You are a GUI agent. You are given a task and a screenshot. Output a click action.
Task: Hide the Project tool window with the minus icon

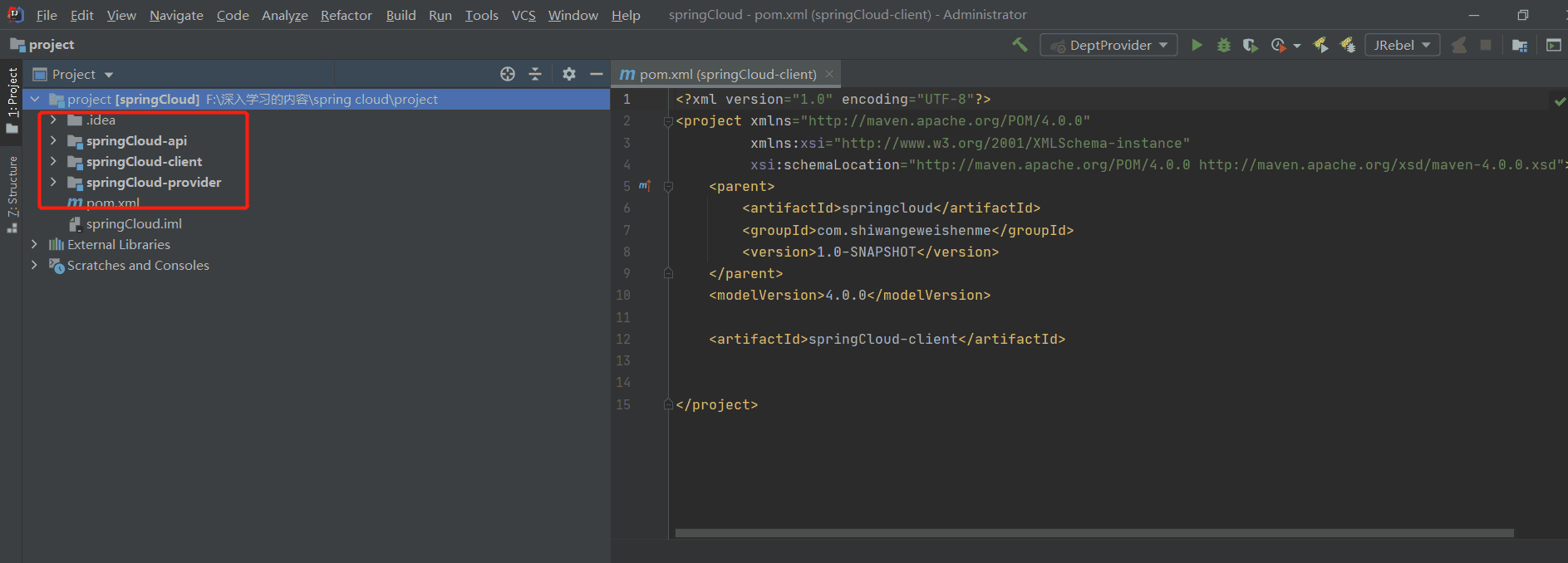click(x=596, y=74)
